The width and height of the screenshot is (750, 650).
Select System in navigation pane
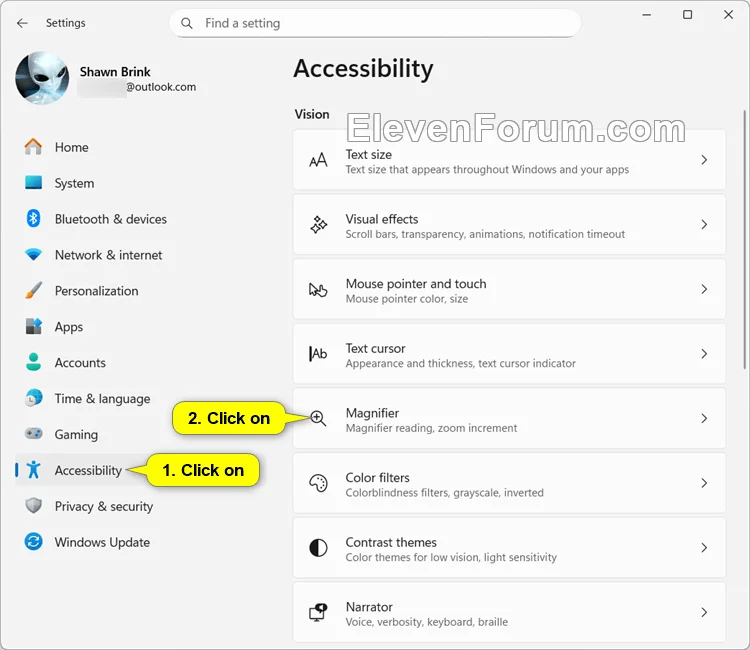pos(74,183)
